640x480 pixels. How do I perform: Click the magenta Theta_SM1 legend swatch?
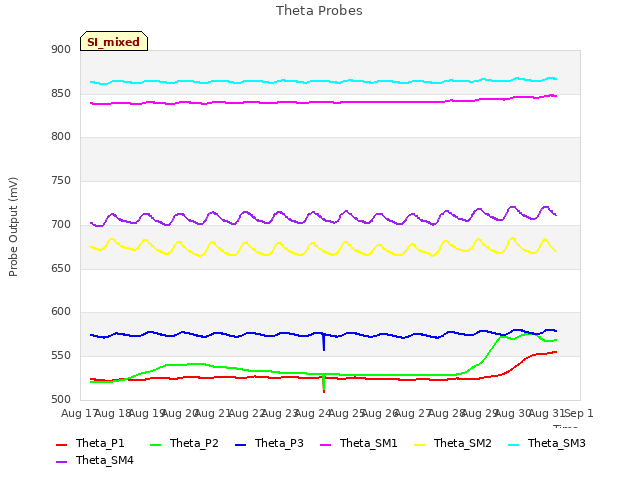click(x=326, y=444)
